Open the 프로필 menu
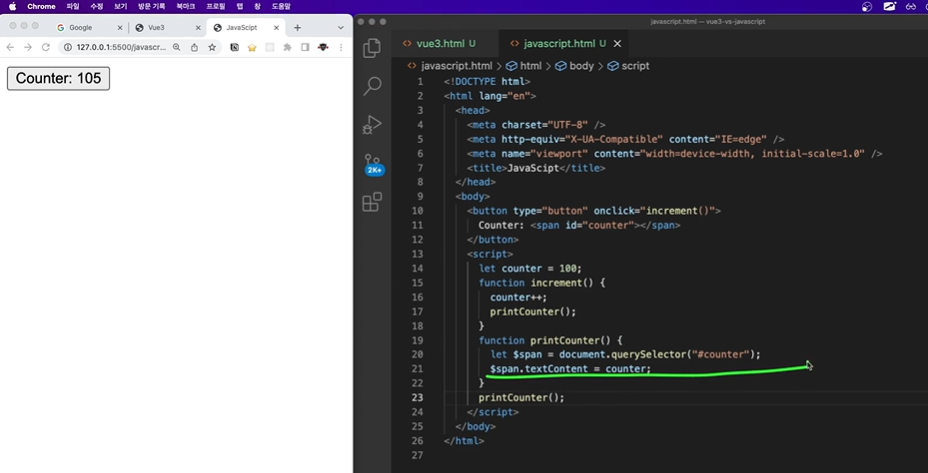 coord(215,7)
